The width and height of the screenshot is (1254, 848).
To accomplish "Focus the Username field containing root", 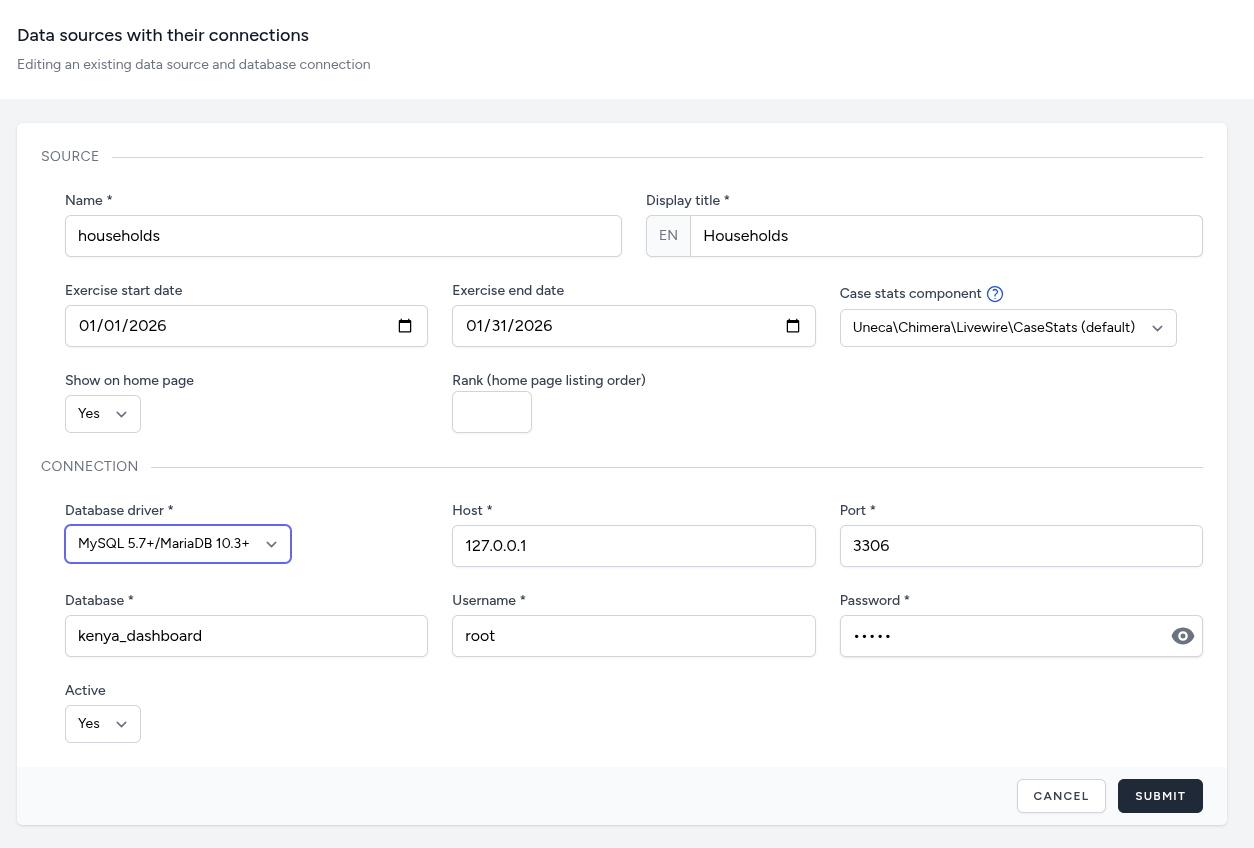I will [633, 636].
